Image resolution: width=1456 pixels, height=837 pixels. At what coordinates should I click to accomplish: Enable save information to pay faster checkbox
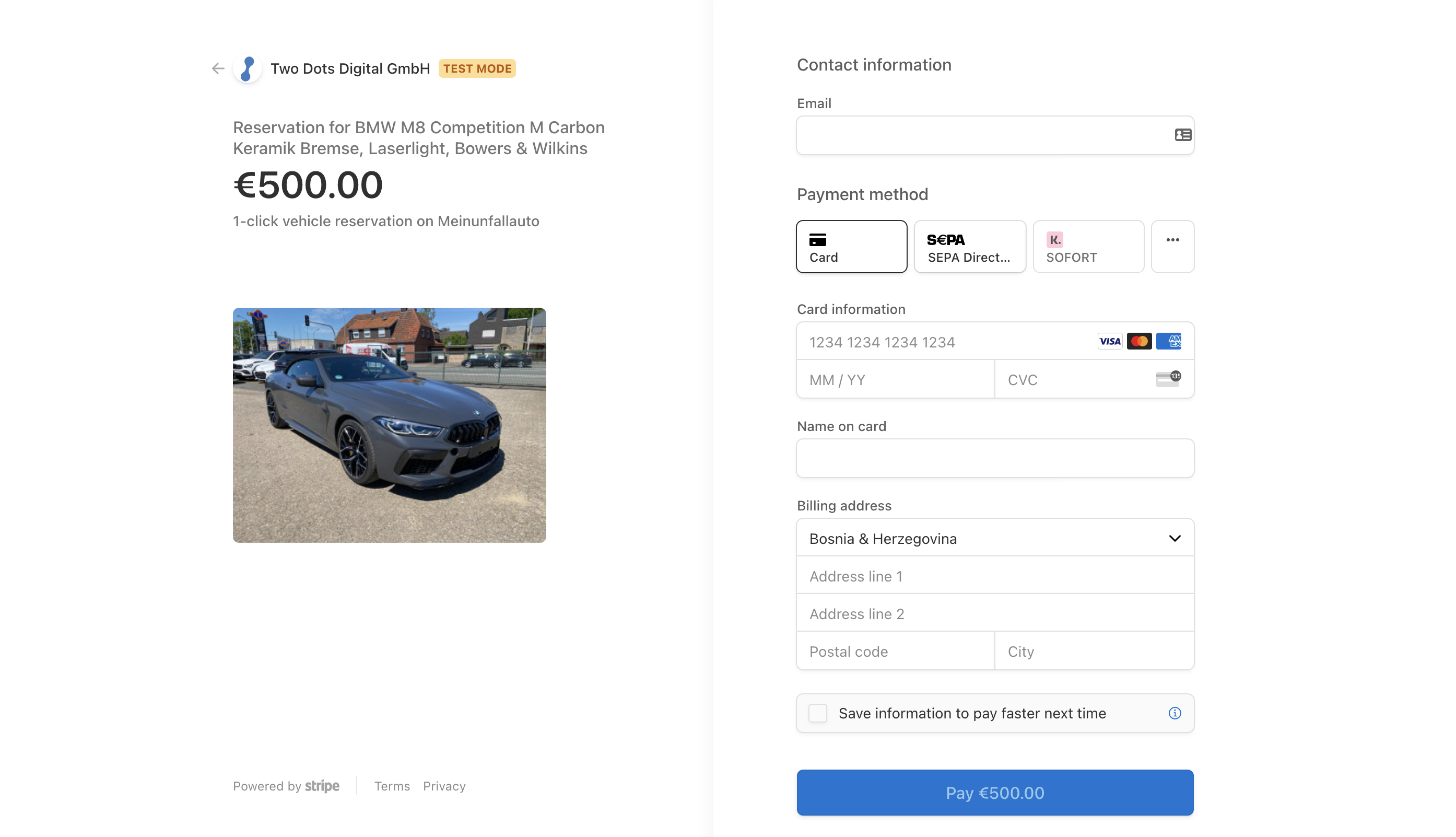(818, 713)
